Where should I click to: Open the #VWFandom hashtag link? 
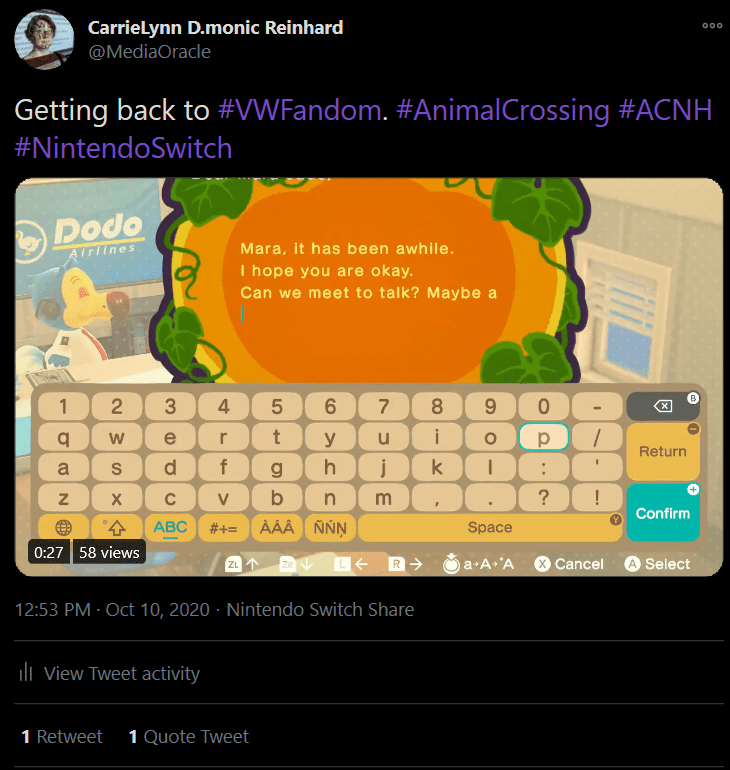click(298, 110)
